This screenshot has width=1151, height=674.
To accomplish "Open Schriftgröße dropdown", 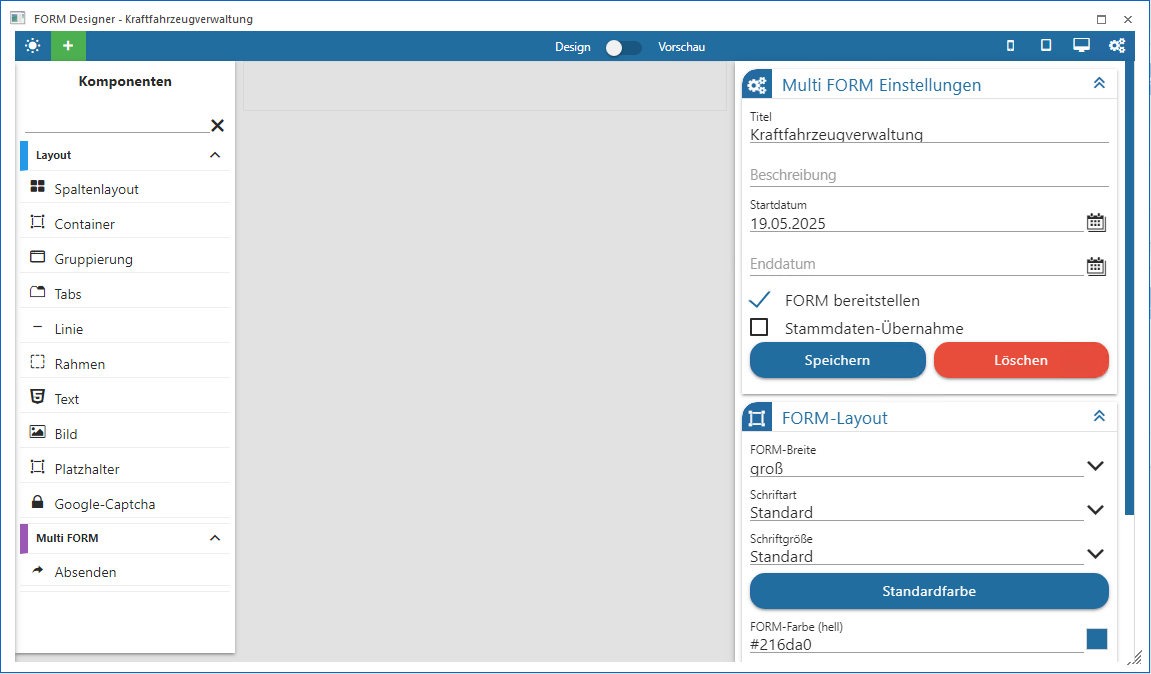I will (x=1095, y=554).
